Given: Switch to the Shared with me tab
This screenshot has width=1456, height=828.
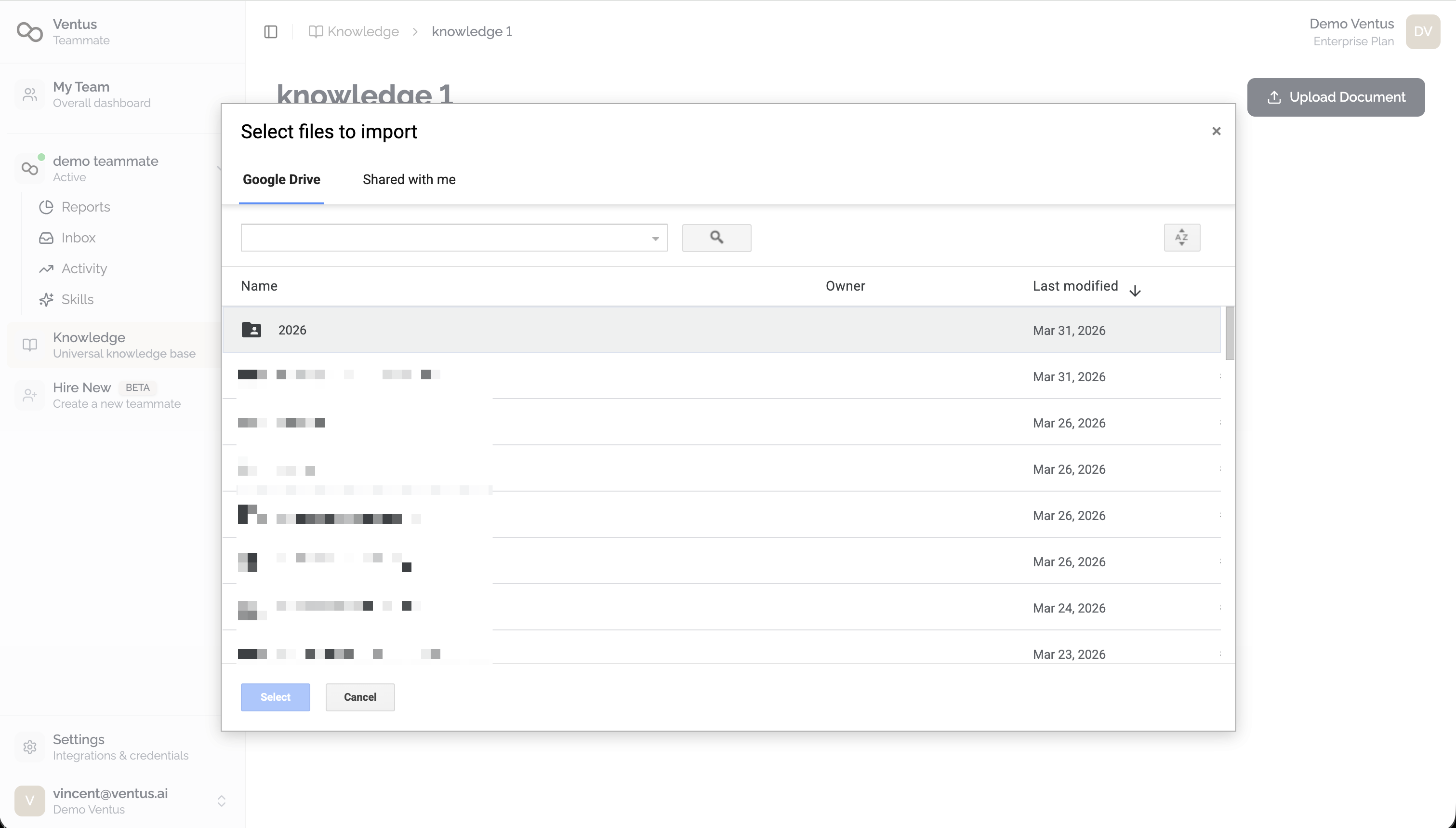Looking at the screenshot, I should pos(409,180).
